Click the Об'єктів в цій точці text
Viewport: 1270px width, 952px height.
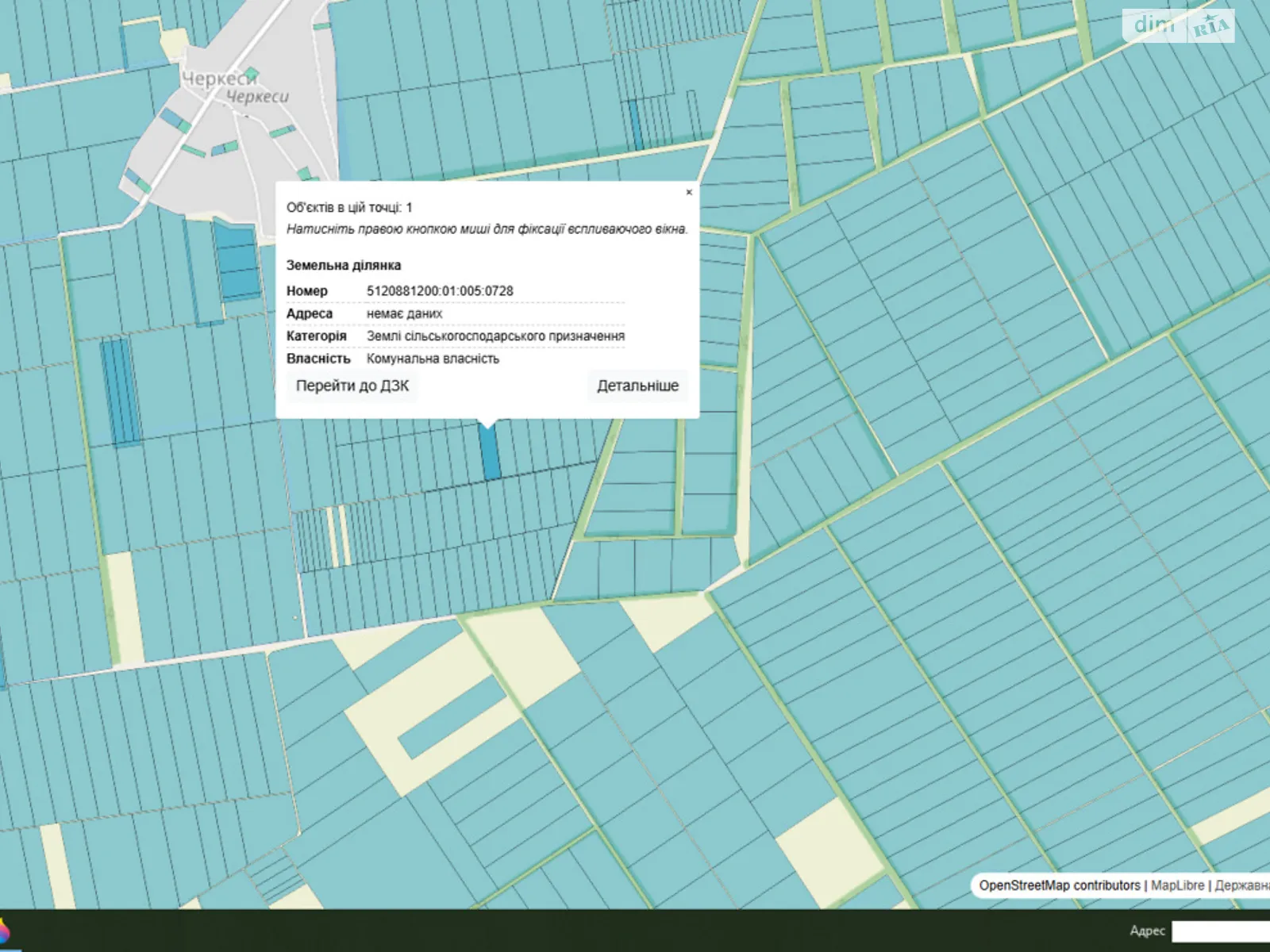pos(349,208)
